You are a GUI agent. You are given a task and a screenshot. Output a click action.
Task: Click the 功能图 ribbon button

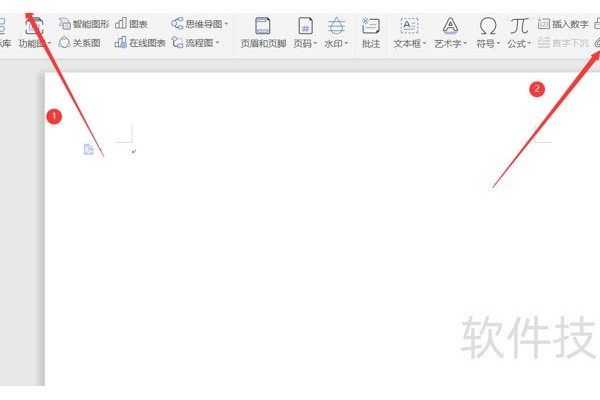click(x=32, y=33)
